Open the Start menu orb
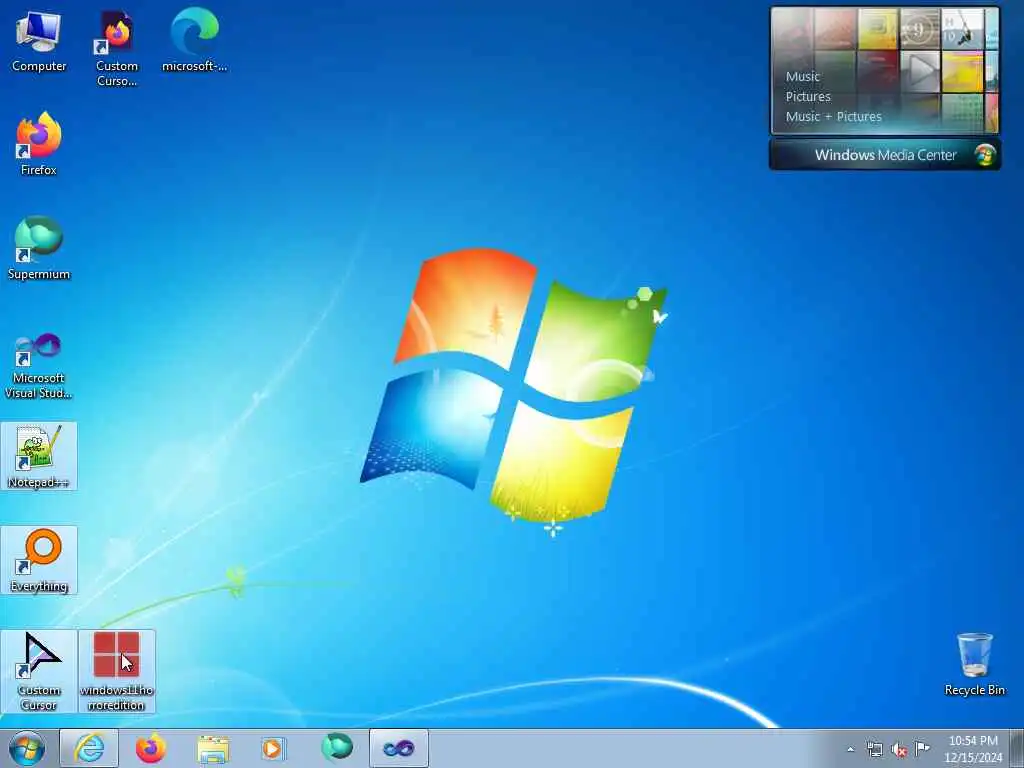 [x=27, y=748]
